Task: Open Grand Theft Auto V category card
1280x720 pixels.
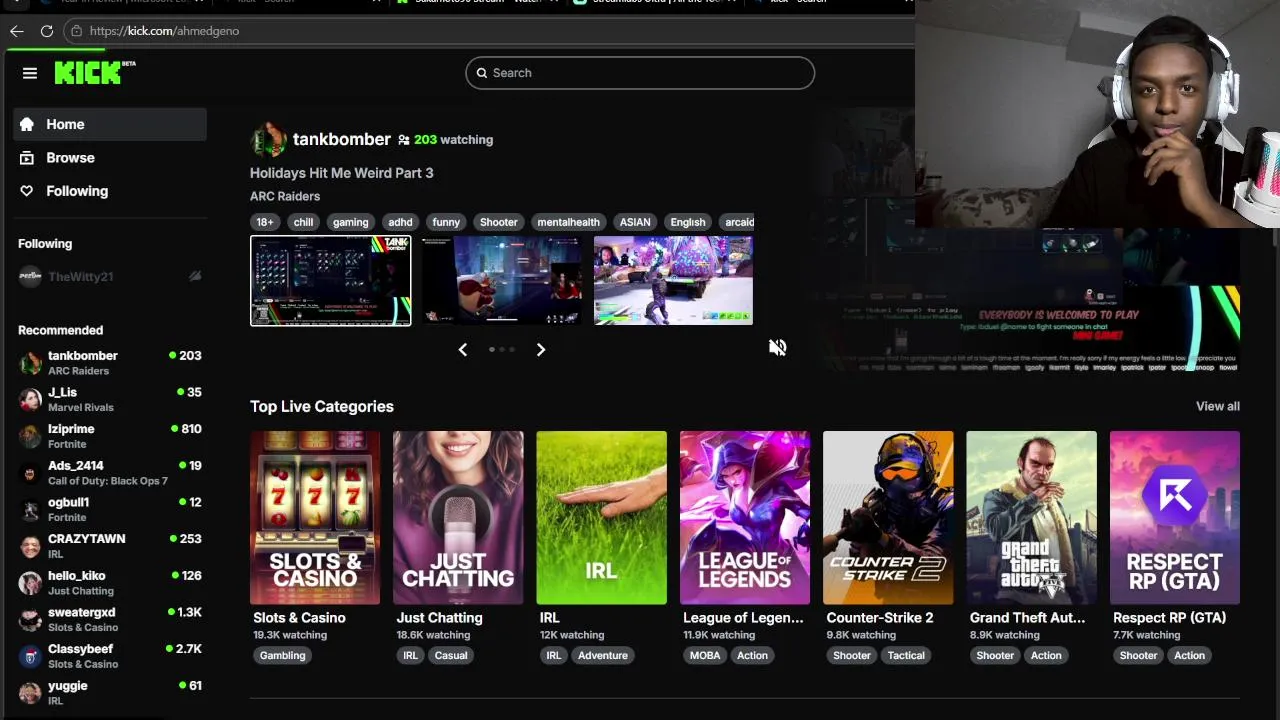Action: pyautogui.click(x=1031, y=518)
